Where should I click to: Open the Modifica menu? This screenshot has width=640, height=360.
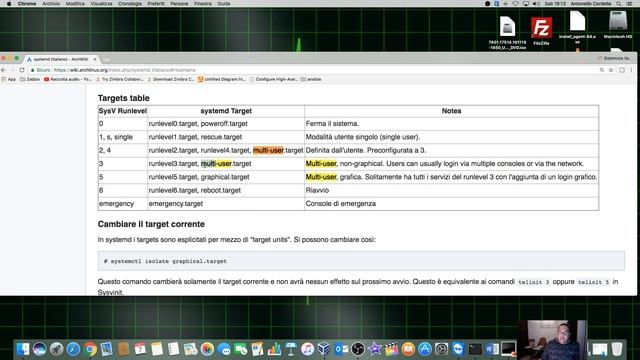75,4
